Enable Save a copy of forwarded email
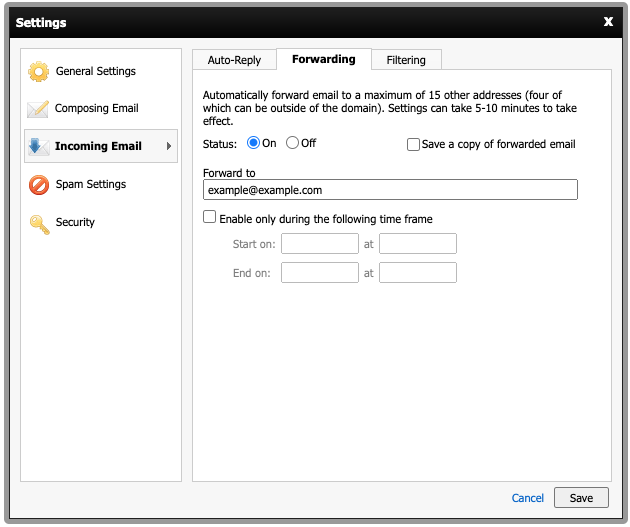The image size is (630, 527). [413, 144]
